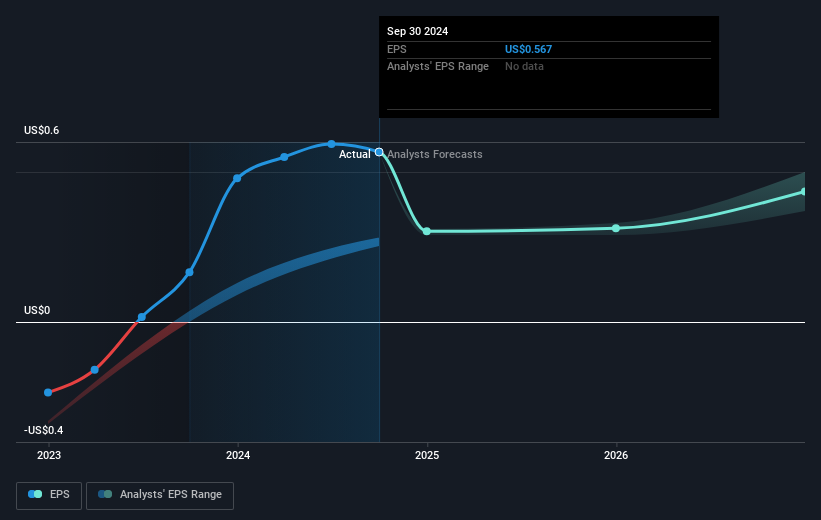Click the US$0.567 EPS value in tooltip

[528, 49]
